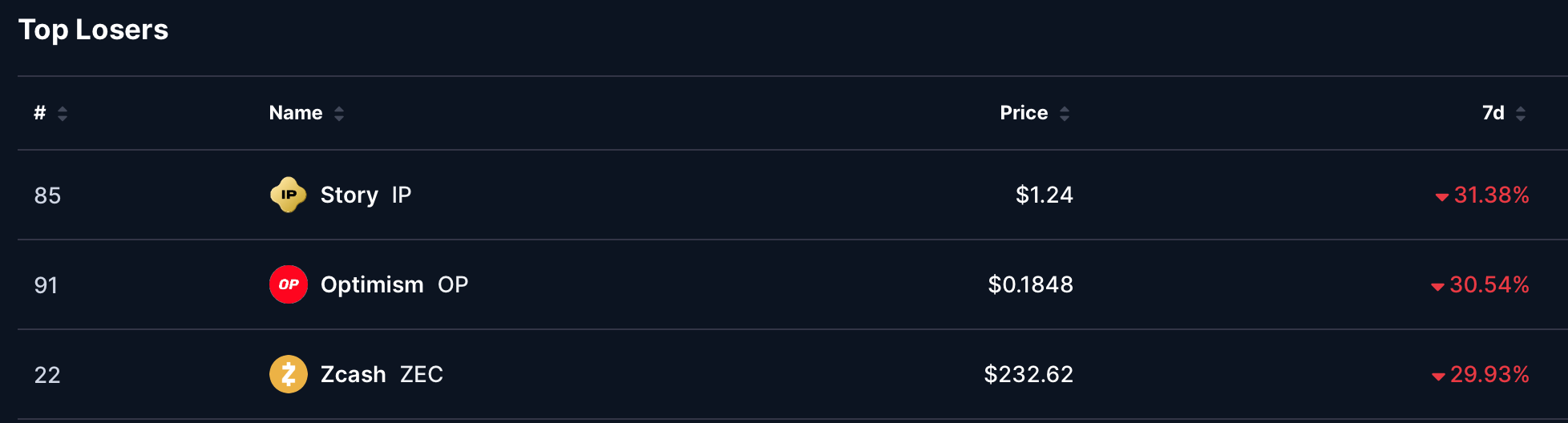1568x423 pixels.
Task: Sort table by rank number arrows
Action: tap(63, 114)
